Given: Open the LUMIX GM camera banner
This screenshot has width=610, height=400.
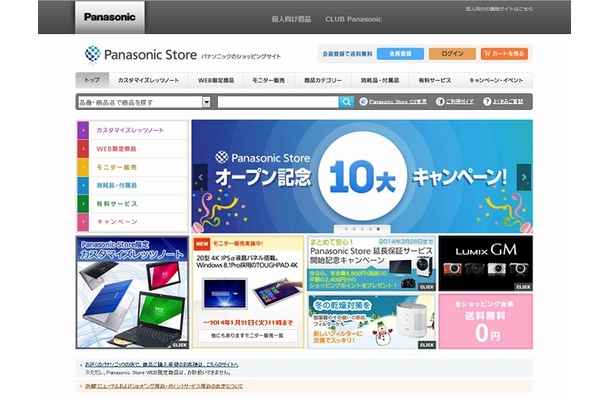Looking at the screenshot, I should pos(486,263).
